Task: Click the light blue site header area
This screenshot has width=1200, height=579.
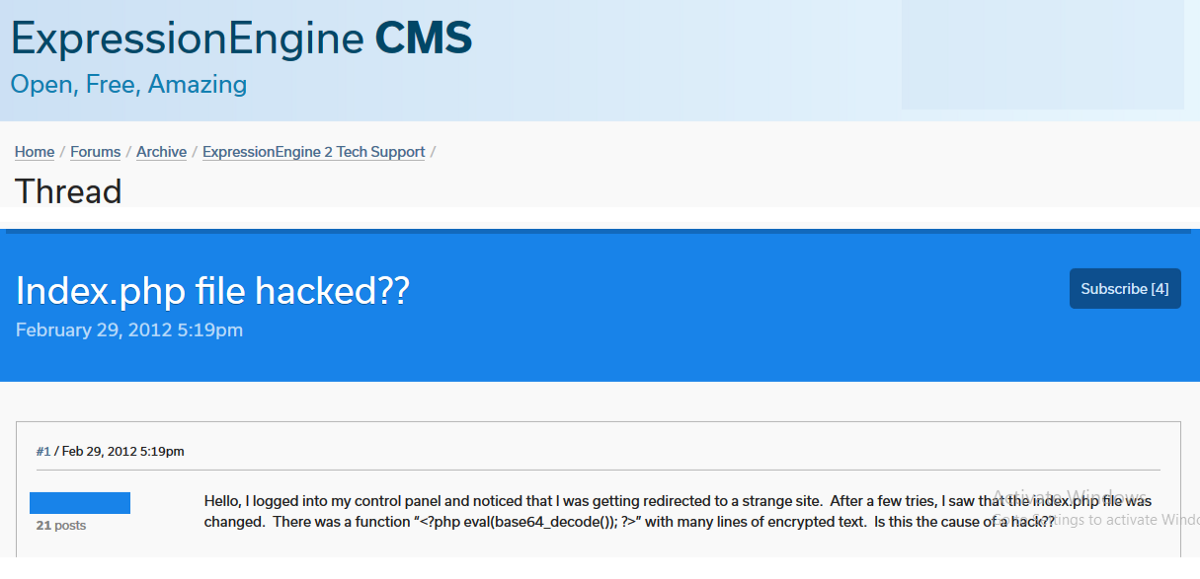Action: (x=700, y=60)
